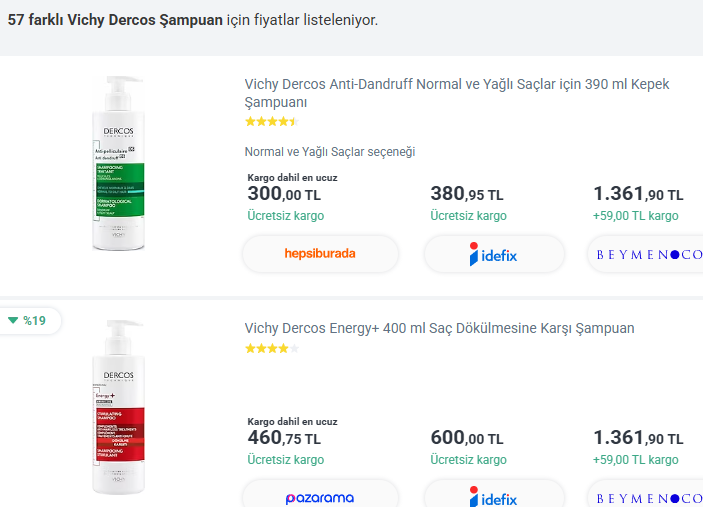Choose the pazarama store offer button
703x507 pixels.
click(x=320, y=495)
